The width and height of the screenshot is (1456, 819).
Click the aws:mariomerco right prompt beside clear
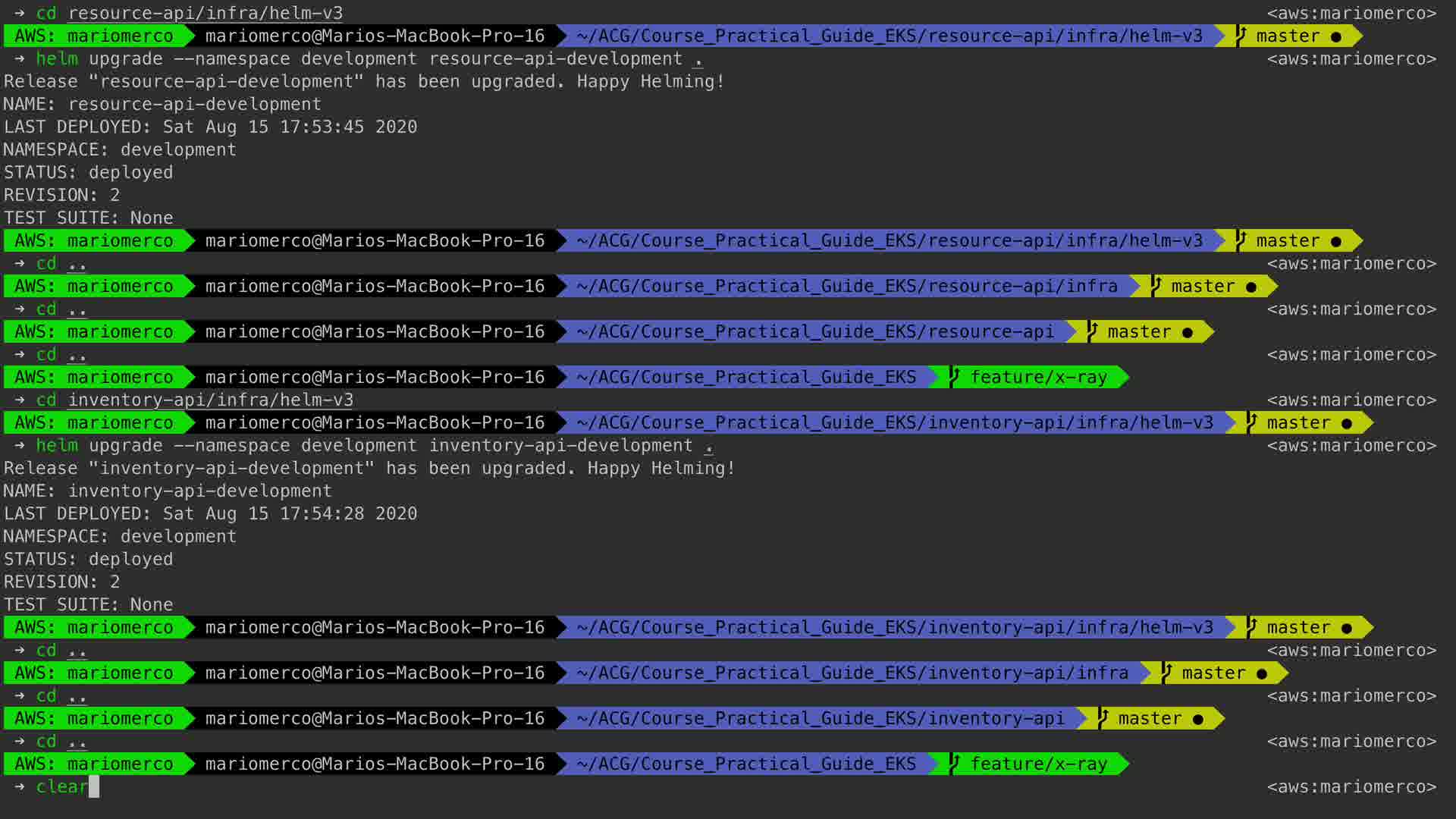[1351, 786]
